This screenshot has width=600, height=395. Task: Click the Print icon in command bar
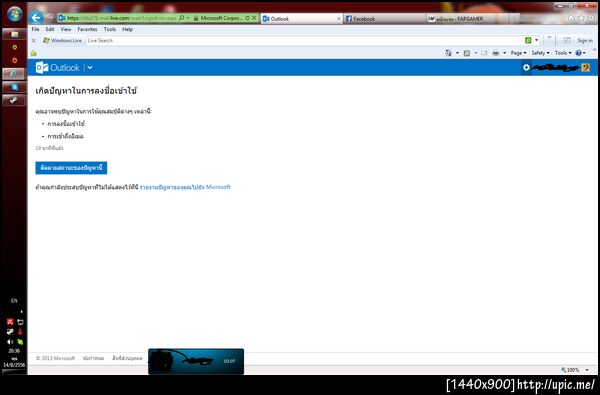(x=496, y=53)
